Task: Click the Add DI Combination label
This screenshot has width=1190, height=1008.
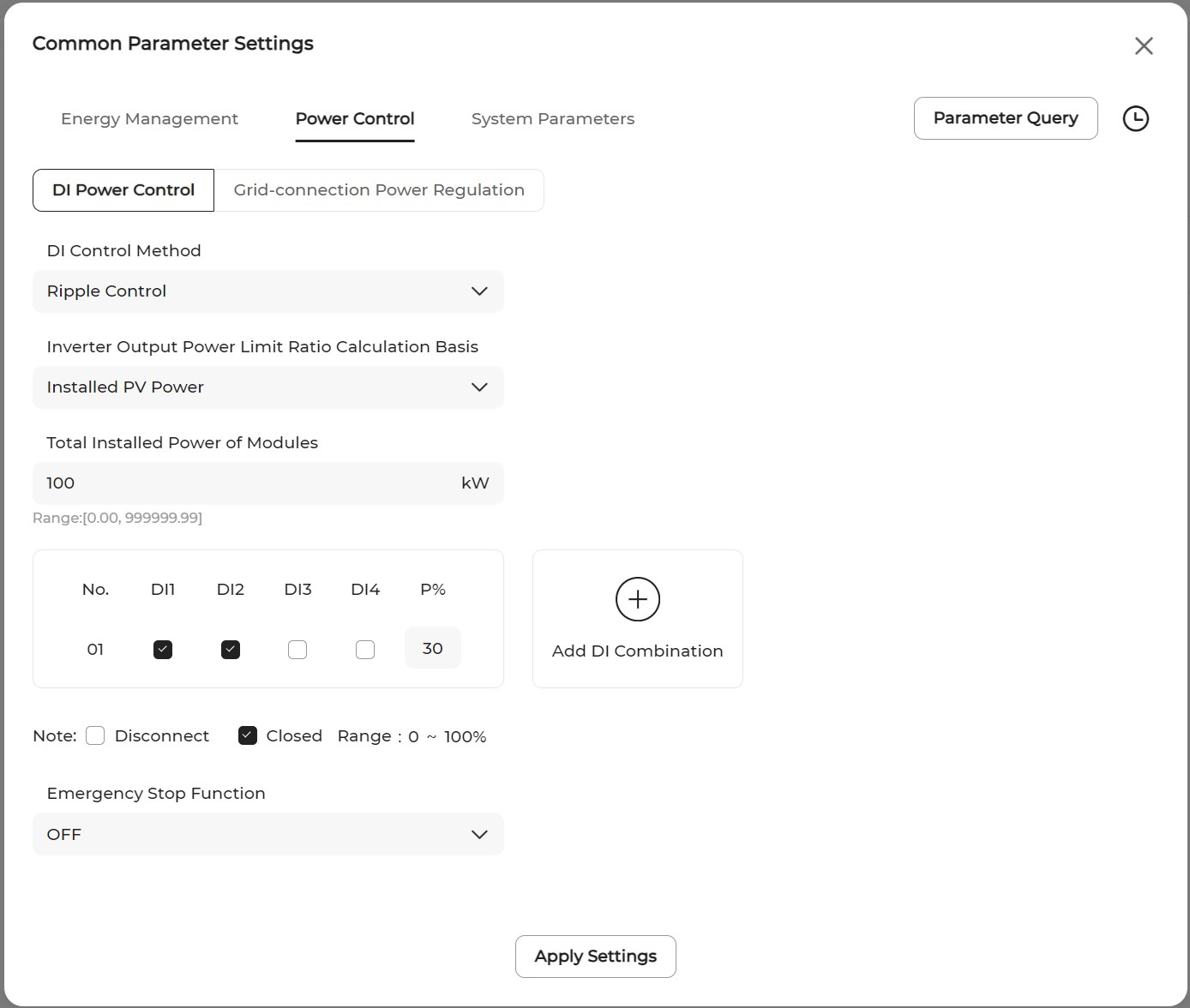Action: pos(637,651)
